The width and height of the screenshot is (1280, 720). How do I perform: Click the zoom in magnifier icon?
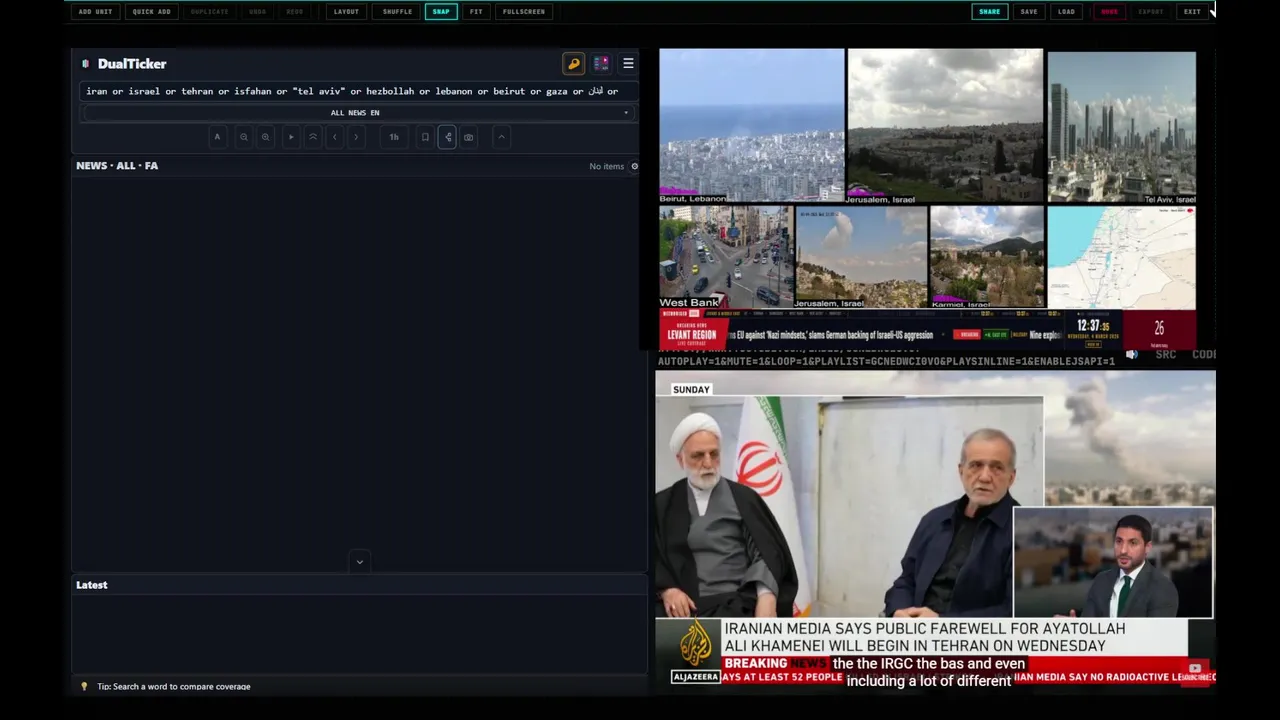click(x=265, y=137)
